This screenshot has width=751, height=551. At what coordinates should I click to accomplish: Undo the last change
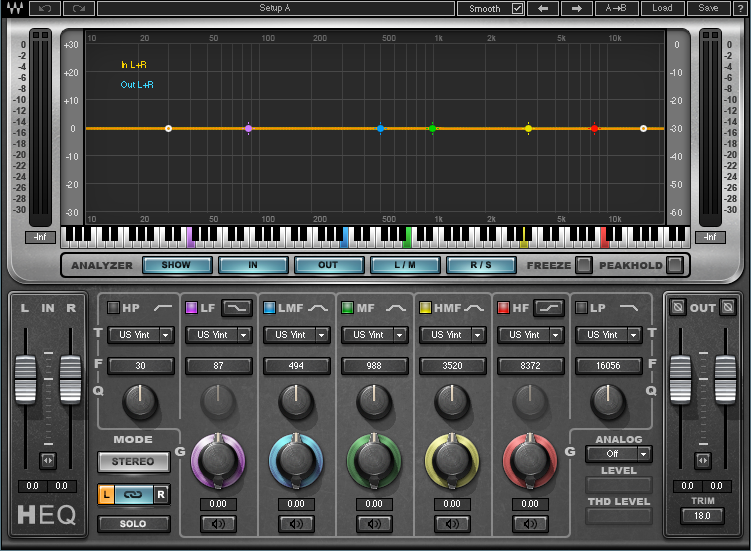[45, 8]
